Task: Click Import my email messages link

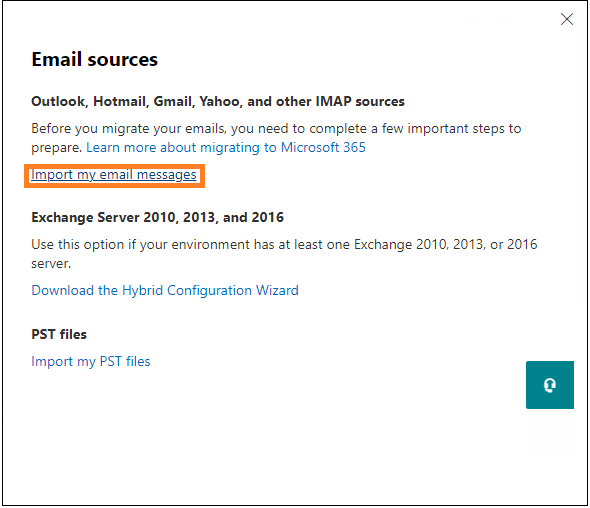Action: pyautogui.click(x=114, y=175)
